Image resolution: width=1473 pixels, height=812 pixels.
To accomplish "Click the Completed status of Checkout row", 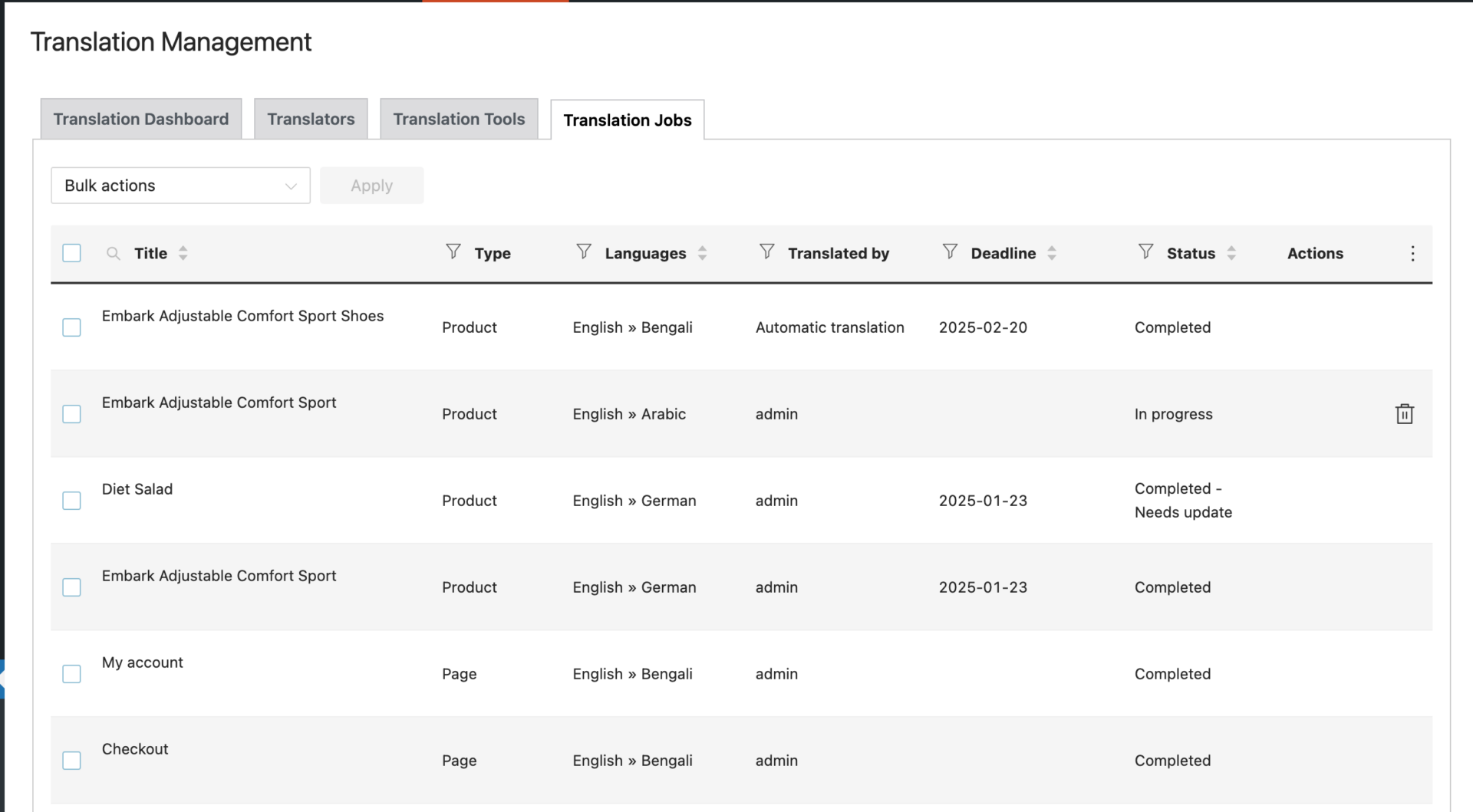I will point(1173,761).
